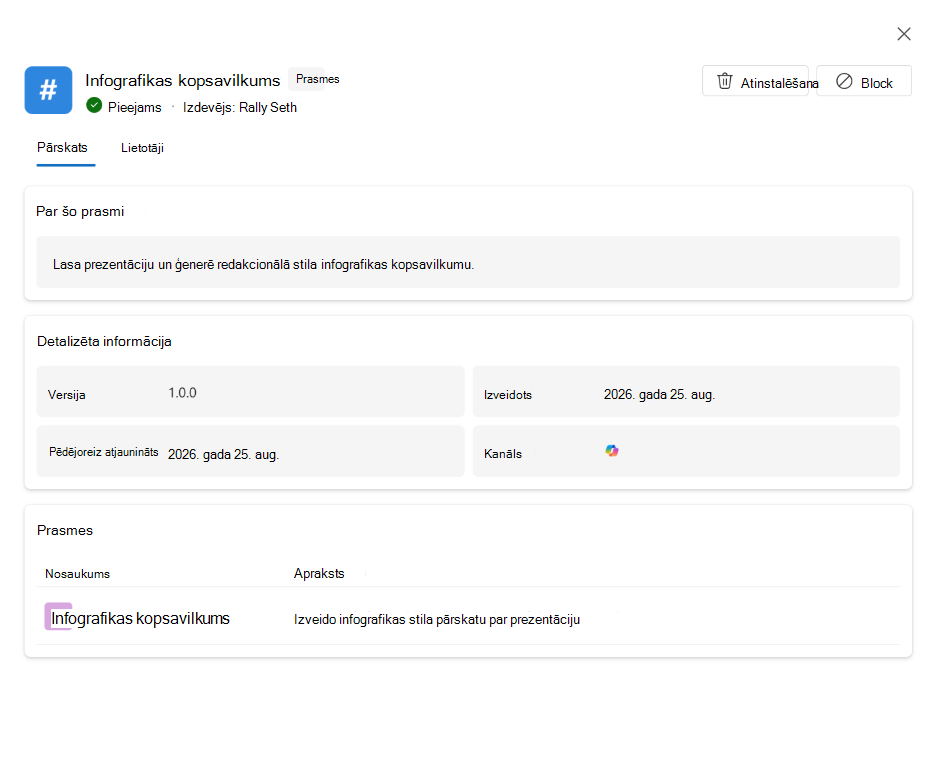This screenshot has height=771, width=936.
Task: Uninstall skill with Atinstalēšana button
Action: tap(755, 81)
